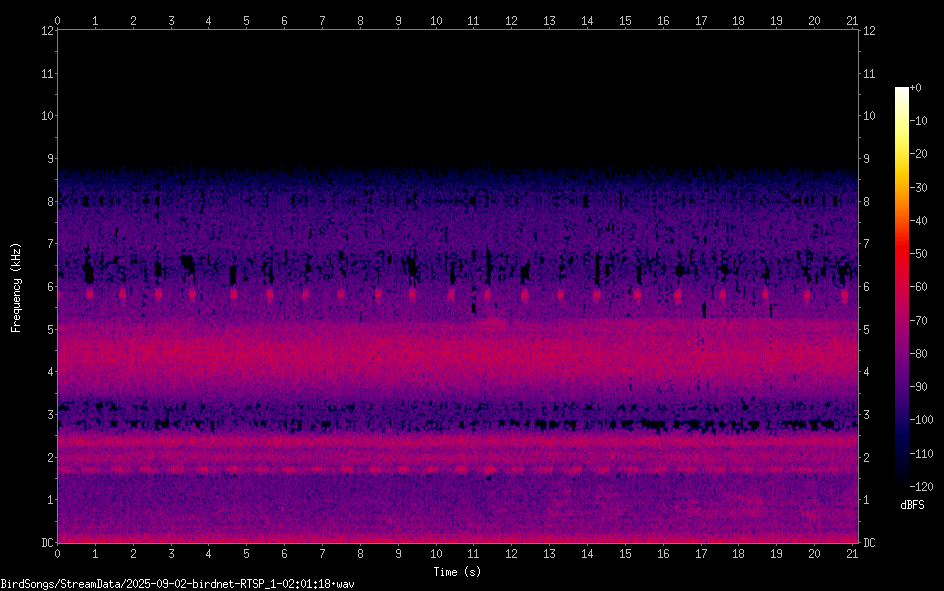Click the "Frequency (kHz)" axis title

16,288
